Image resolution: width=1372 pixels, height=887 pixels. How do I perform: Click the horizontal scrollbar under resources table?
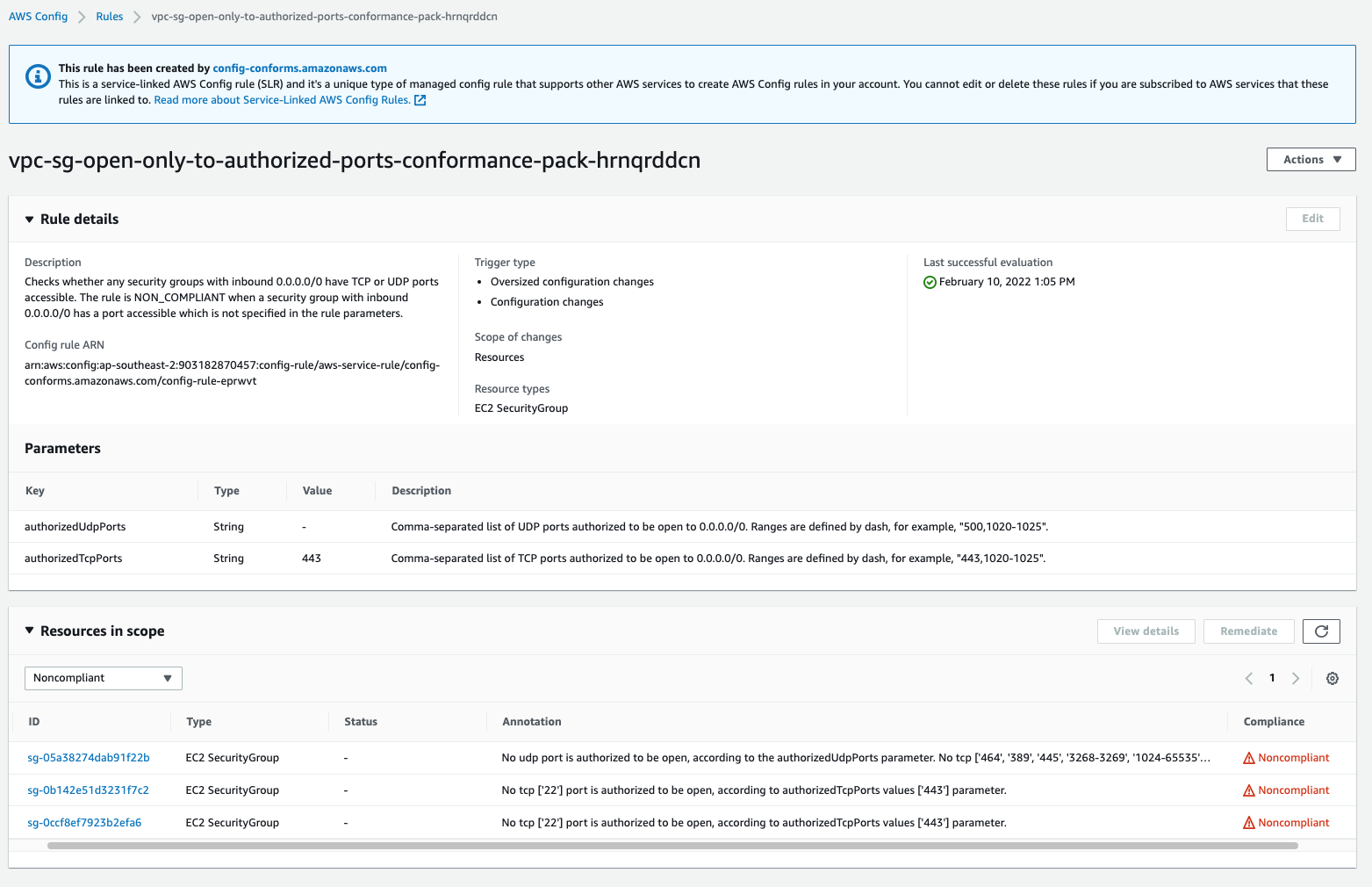pyautogui.click(x=672, y=846)
